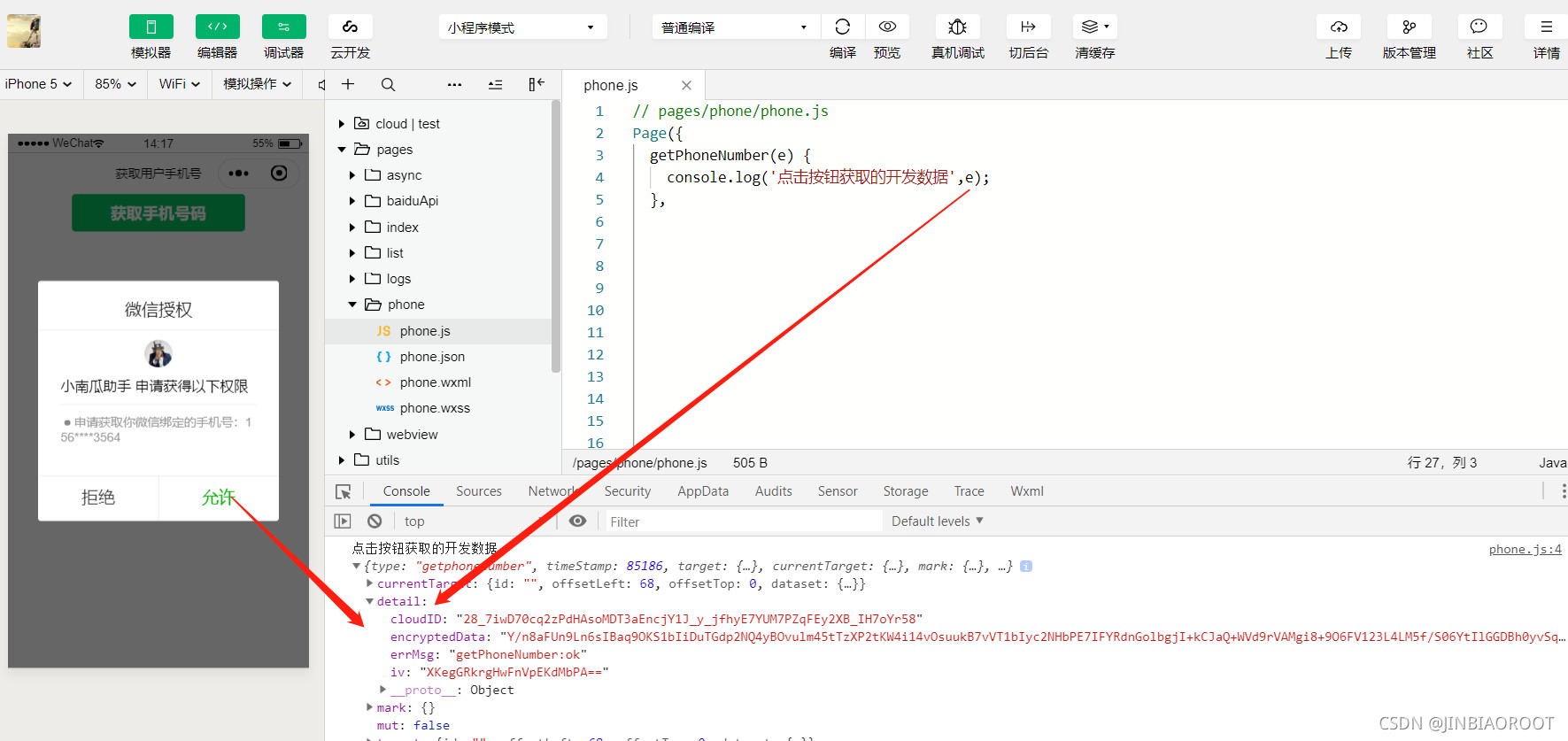Click the Cloud Development (云开发) icon
1568x741 pixels.
click(x=350, y=27)
